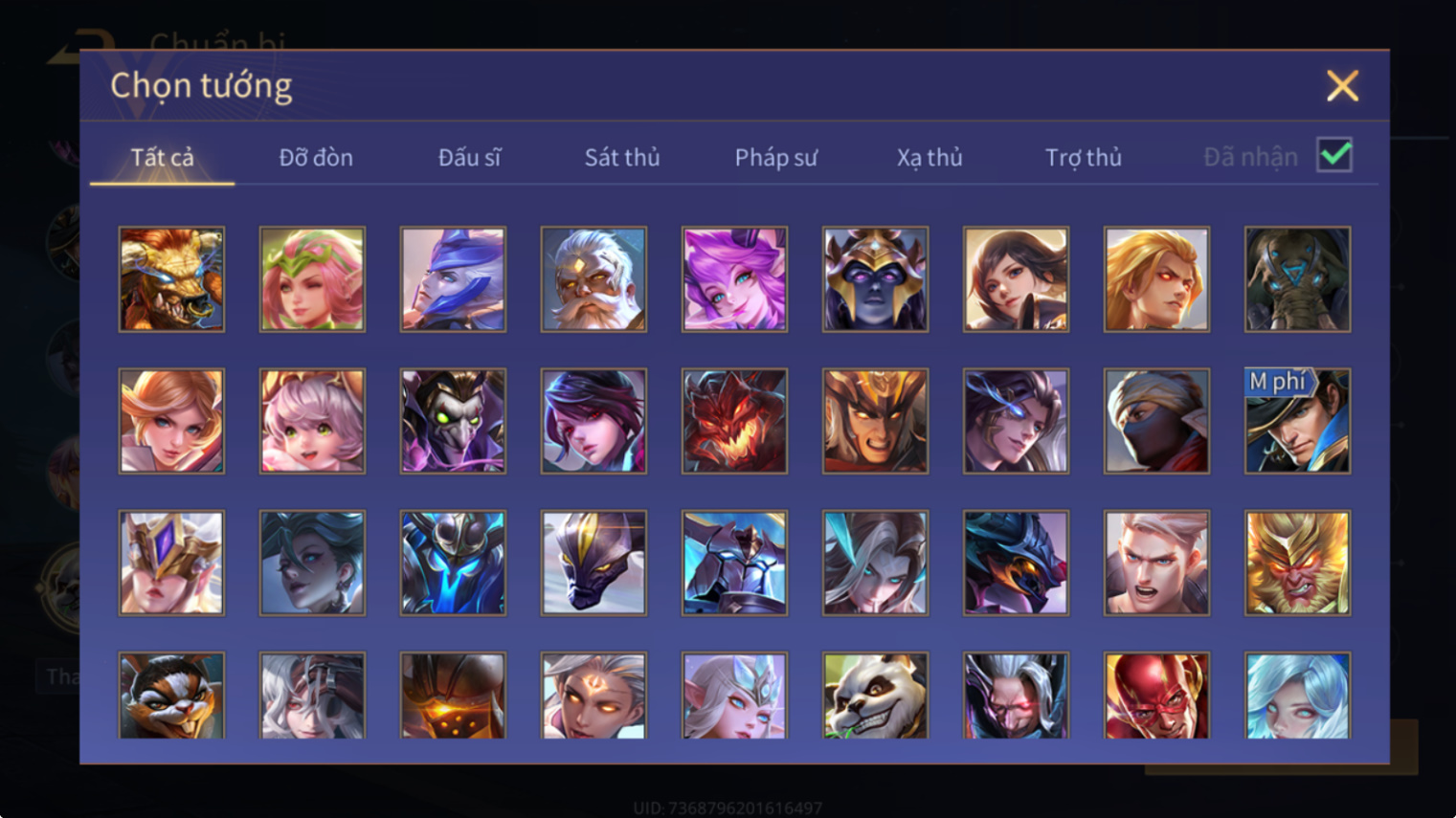
Task: Select the red demon hero portrait
Action: click(x=734, y=421)
